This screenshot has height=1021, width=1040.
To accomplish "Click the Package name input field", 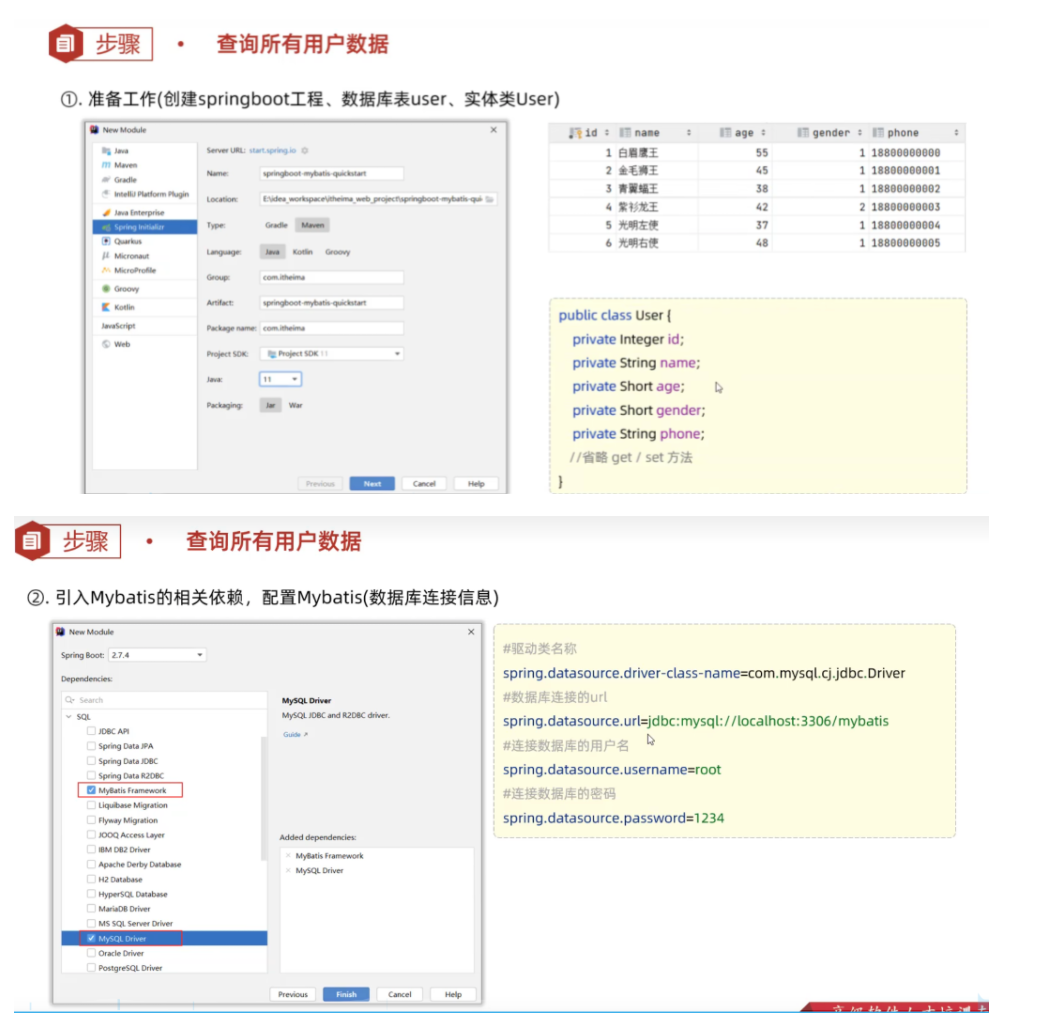I will click(331, 328).
